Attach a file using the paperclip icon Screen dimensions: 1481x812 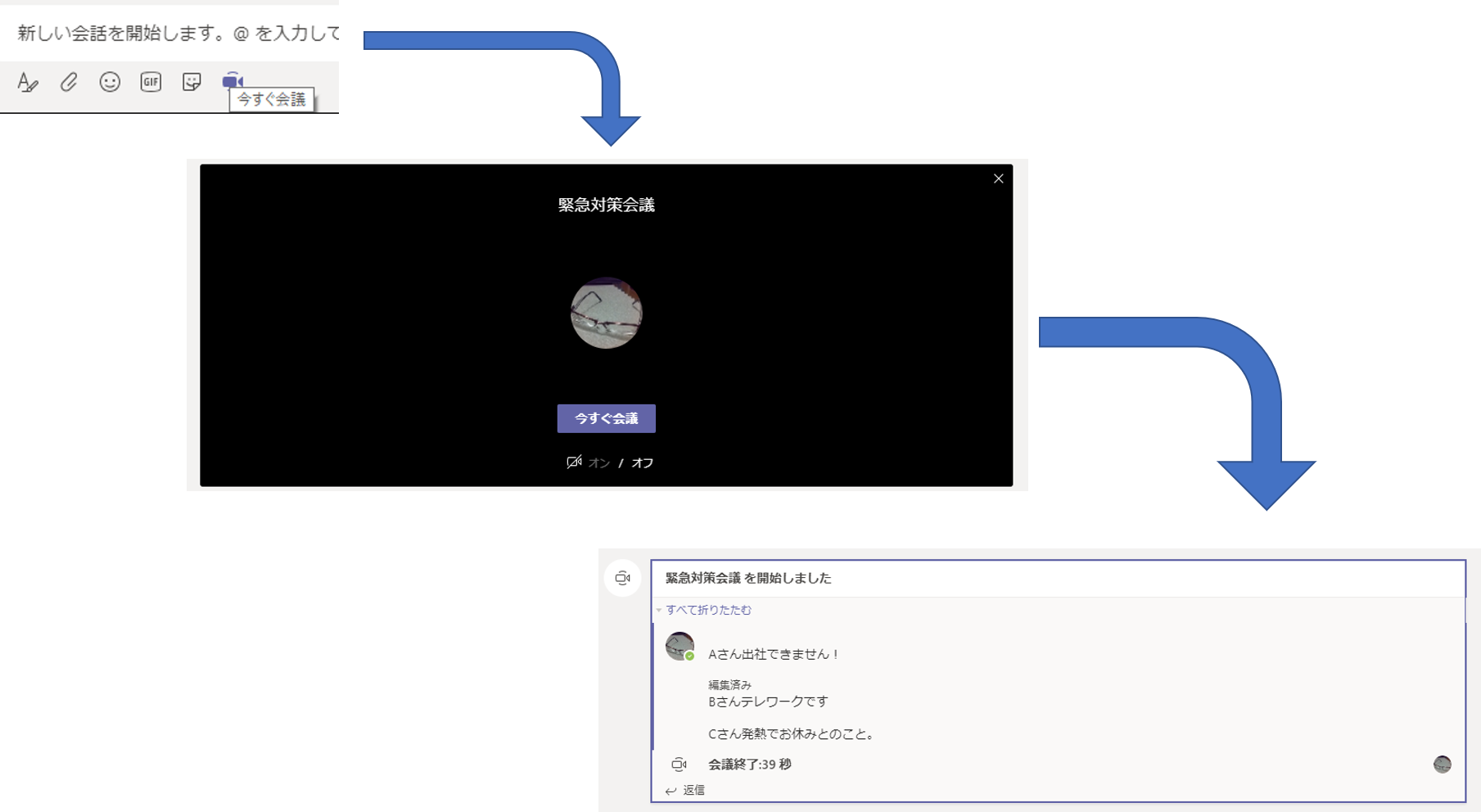point(68,82)
